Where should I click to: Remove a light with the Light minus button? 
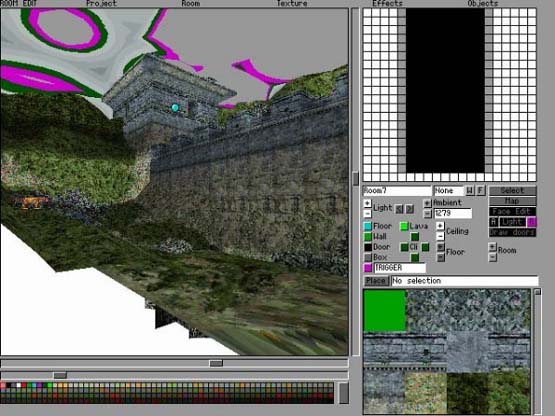coord(367,213)
